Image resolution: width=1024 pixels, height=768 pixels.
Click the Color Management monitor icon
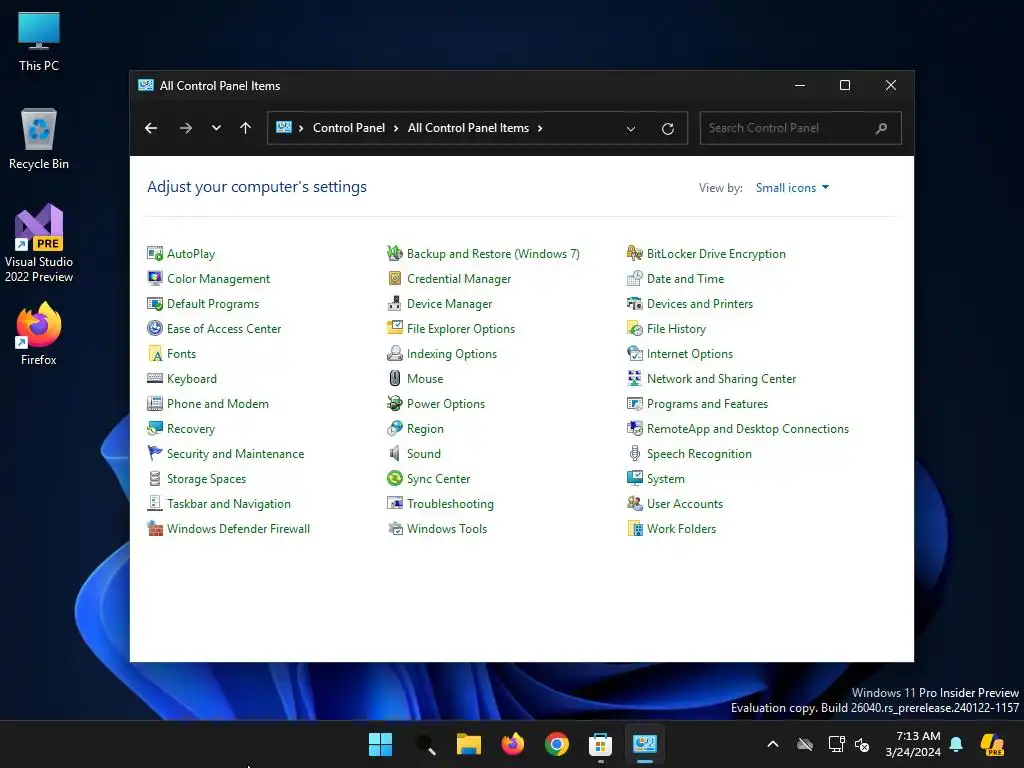[x=155, y=278]
